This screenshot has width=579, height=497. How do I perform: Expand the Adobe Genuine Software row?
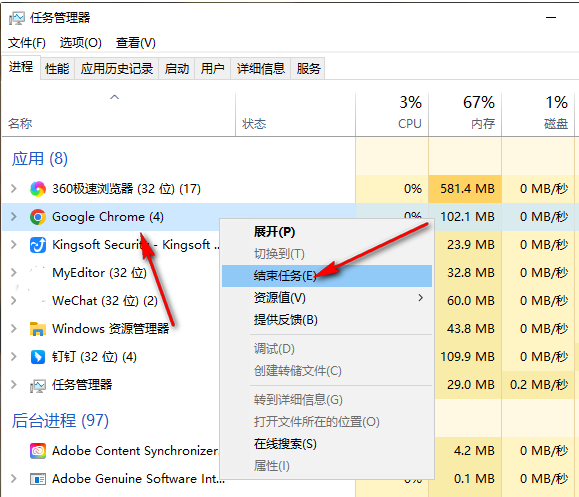[x=14, y=479]
